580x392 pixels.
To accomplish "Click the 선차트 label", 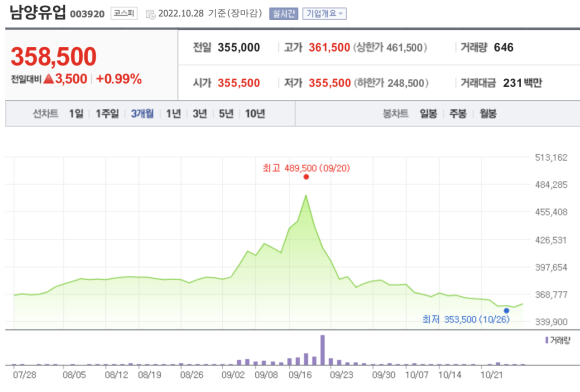I will 45,114.
